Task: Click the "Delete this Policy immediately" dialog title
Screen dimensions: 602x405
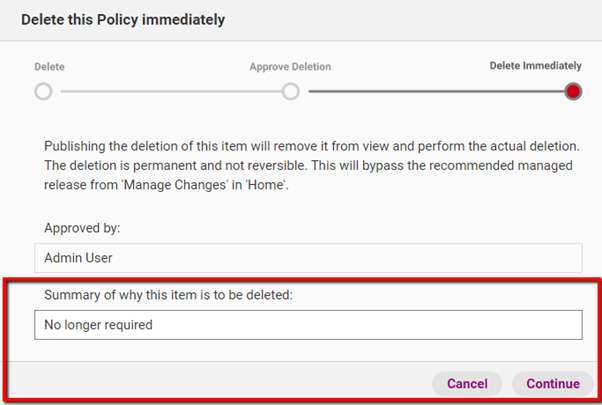Action: (123, 19)
